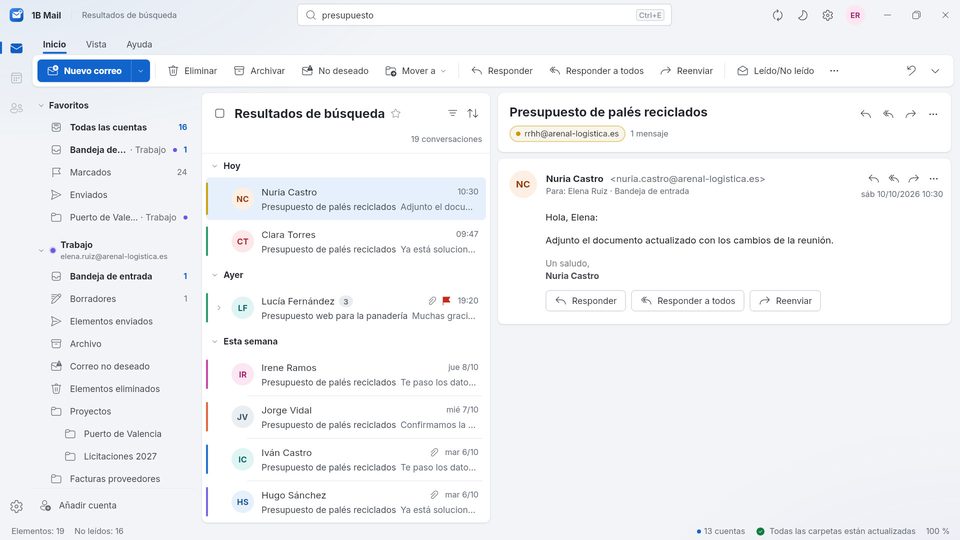Viewport: 960px width, 540px height.
Task: Click Responder a todos button below the message
Action: [x=688, y=301]
